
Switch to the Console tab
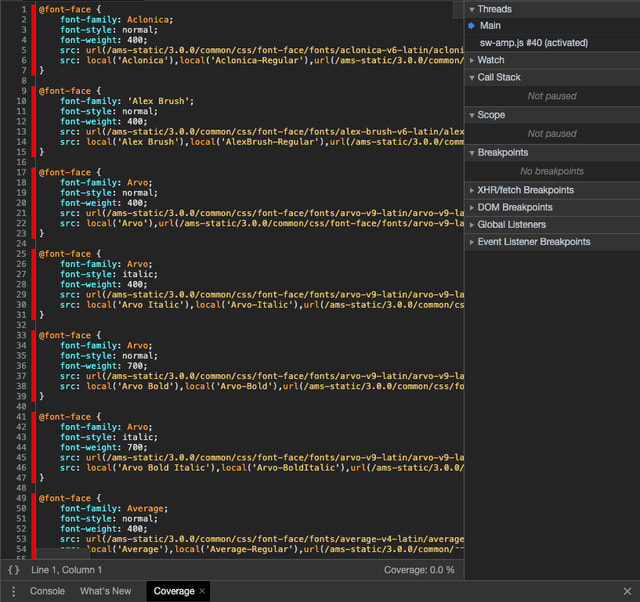point(47,591)
